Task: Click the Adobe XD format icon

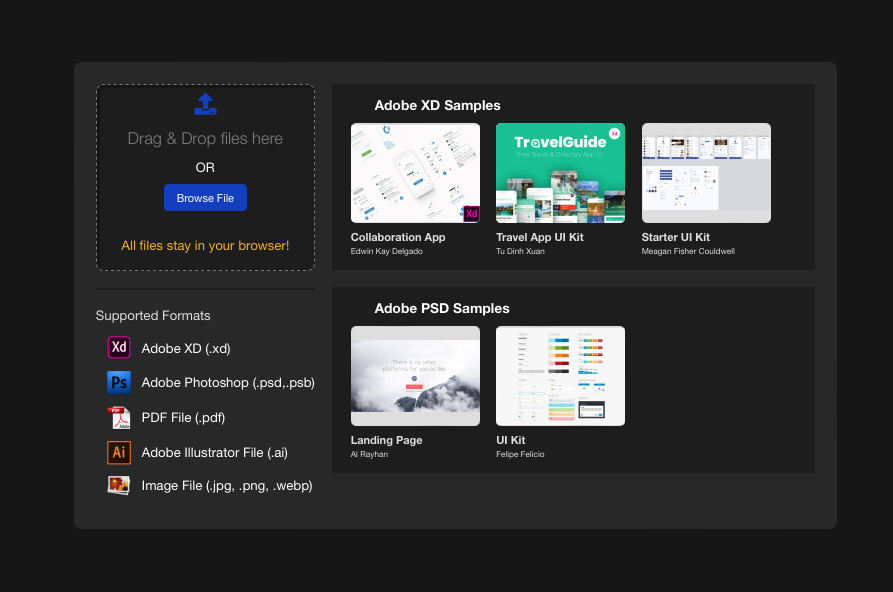Action: point(118,348)
